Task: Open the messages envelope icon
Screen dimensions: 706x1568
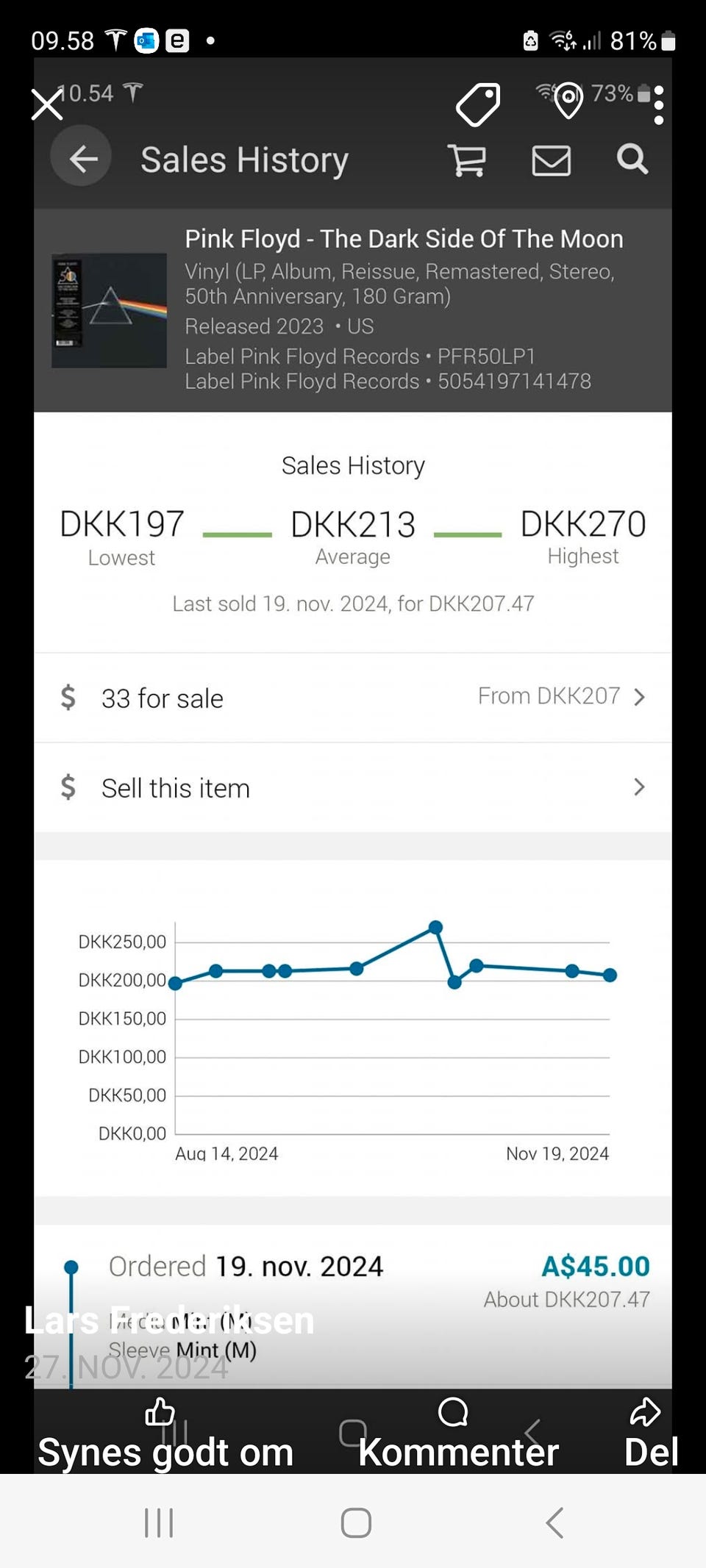Action: tap(551, 160)
